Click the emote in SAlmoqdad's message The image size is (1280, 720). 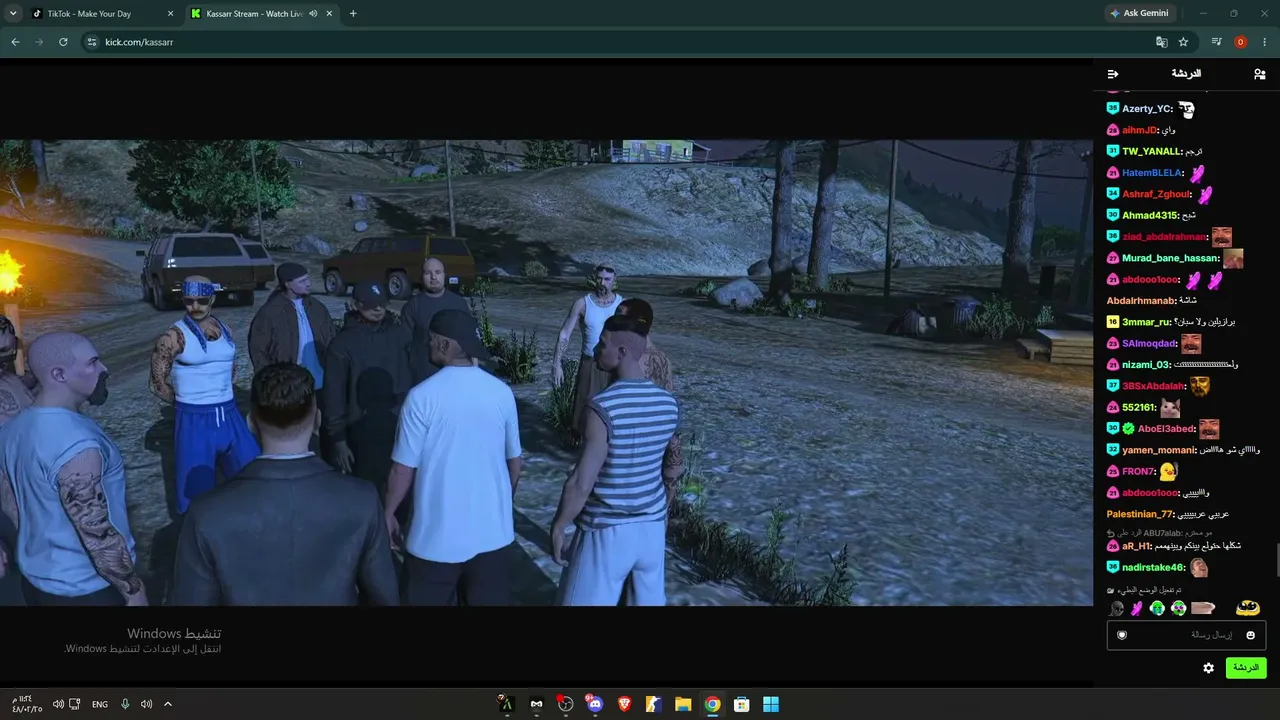click(x=1190, y=344)
